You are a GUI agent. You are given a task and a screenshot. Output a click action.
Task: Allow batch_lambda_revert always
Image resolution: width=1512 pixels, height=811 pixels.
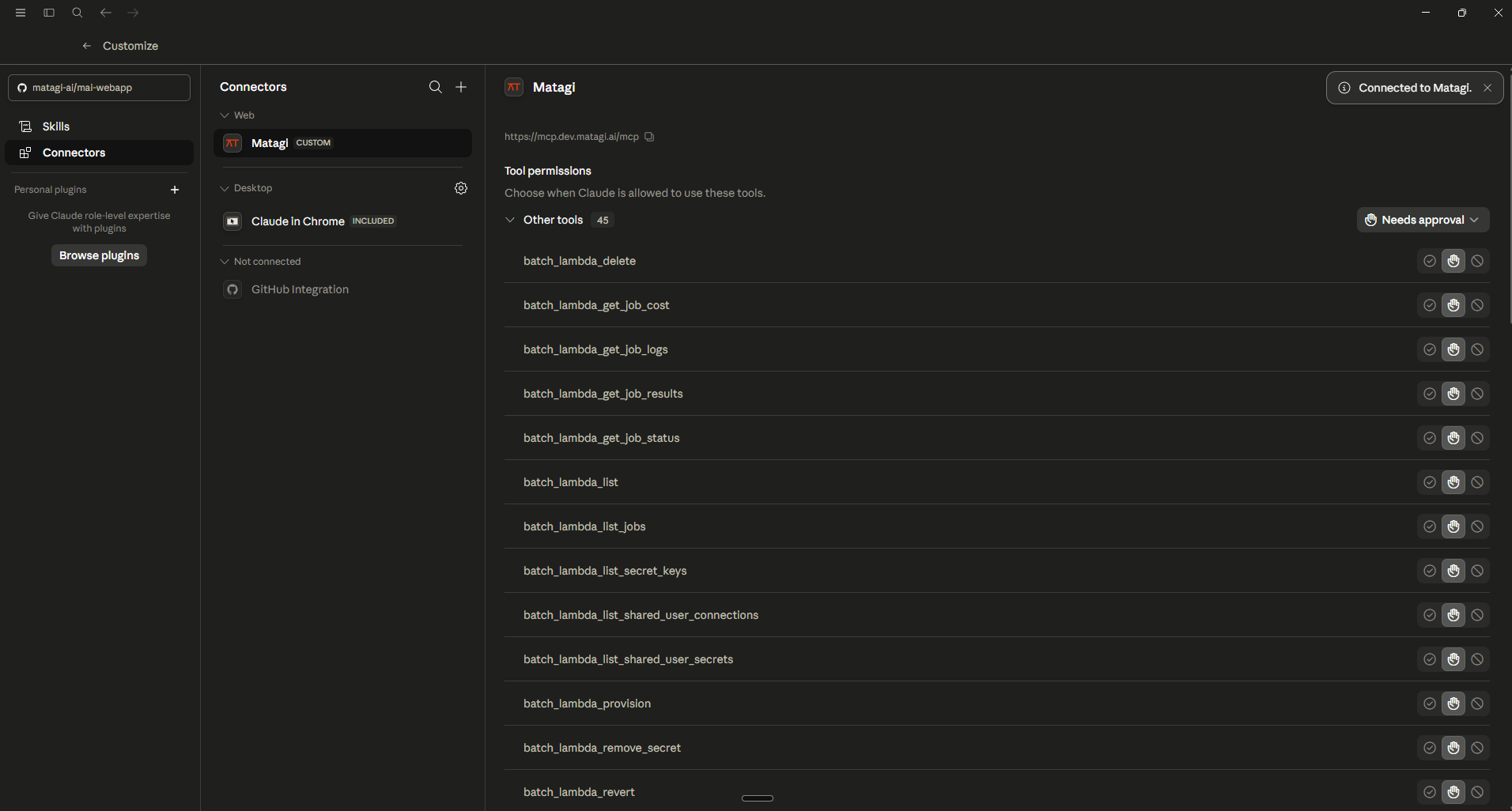pos(1430,792)
